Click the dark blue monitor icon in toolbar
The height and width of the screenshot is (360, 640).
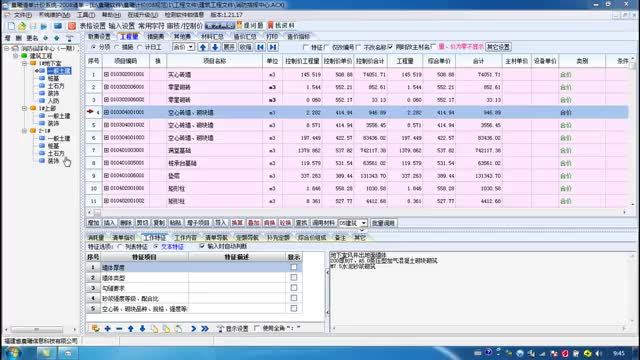click(58, 26)
